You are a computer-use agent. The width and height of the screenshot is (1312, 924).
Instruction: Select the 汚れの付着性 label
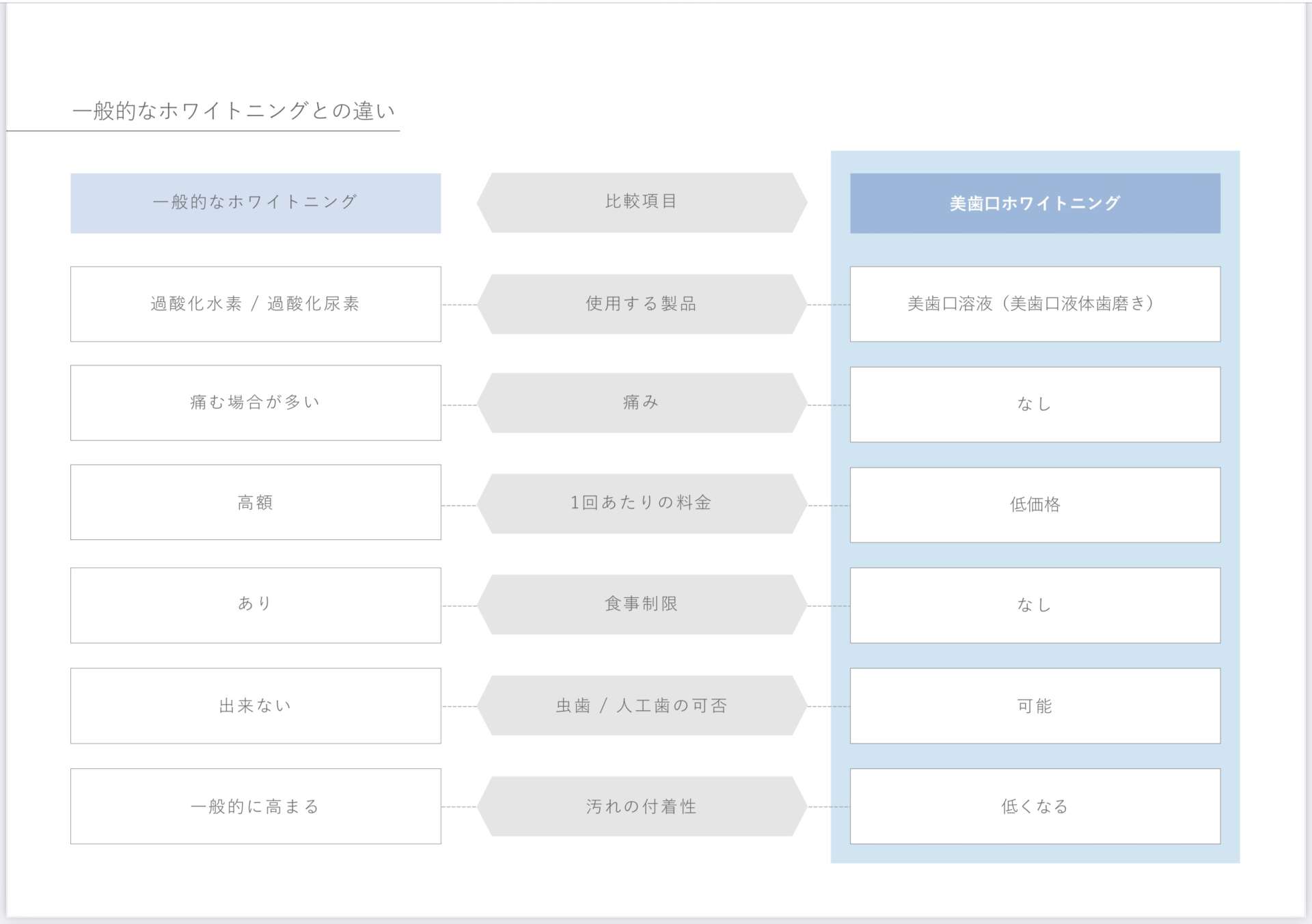point(642,806)
